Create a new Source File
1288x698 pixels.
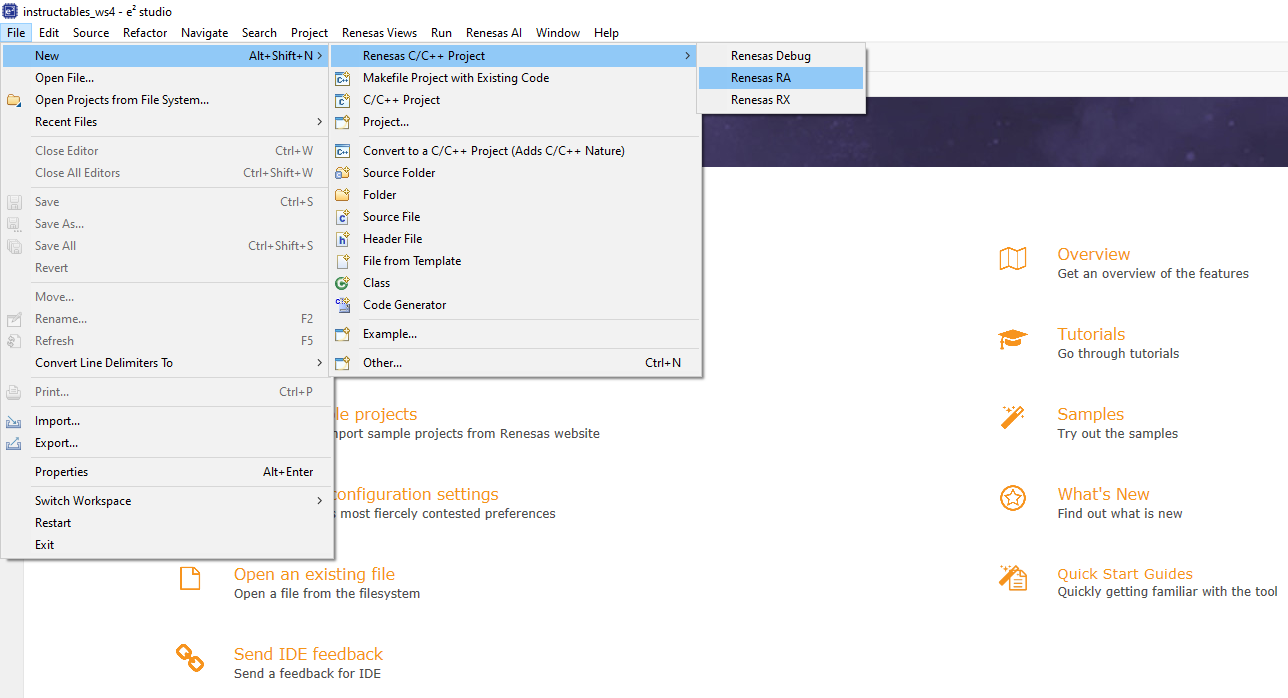[515, 217]
